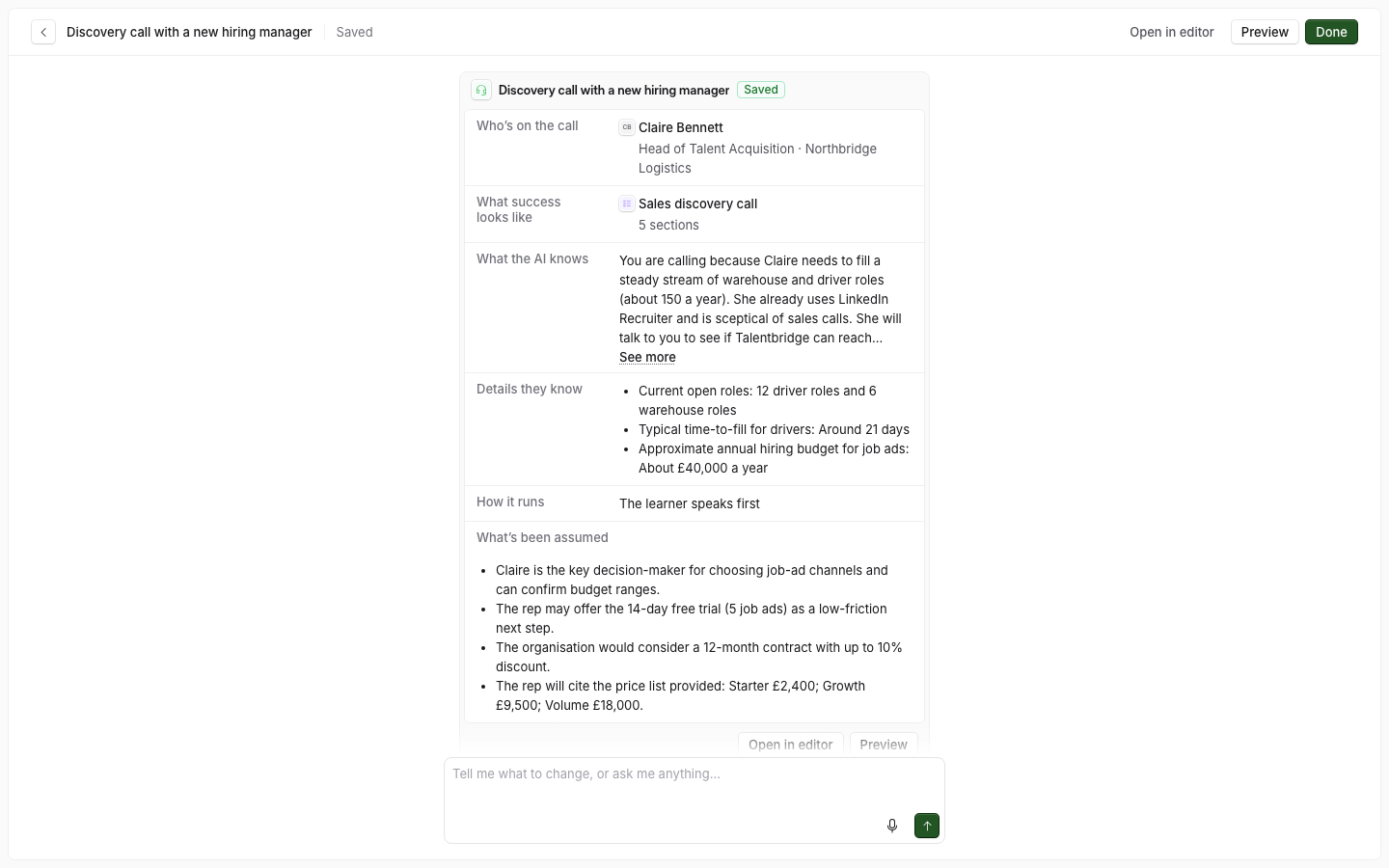Click Claire Bennett's avatar icon

[x=627, y=127]
